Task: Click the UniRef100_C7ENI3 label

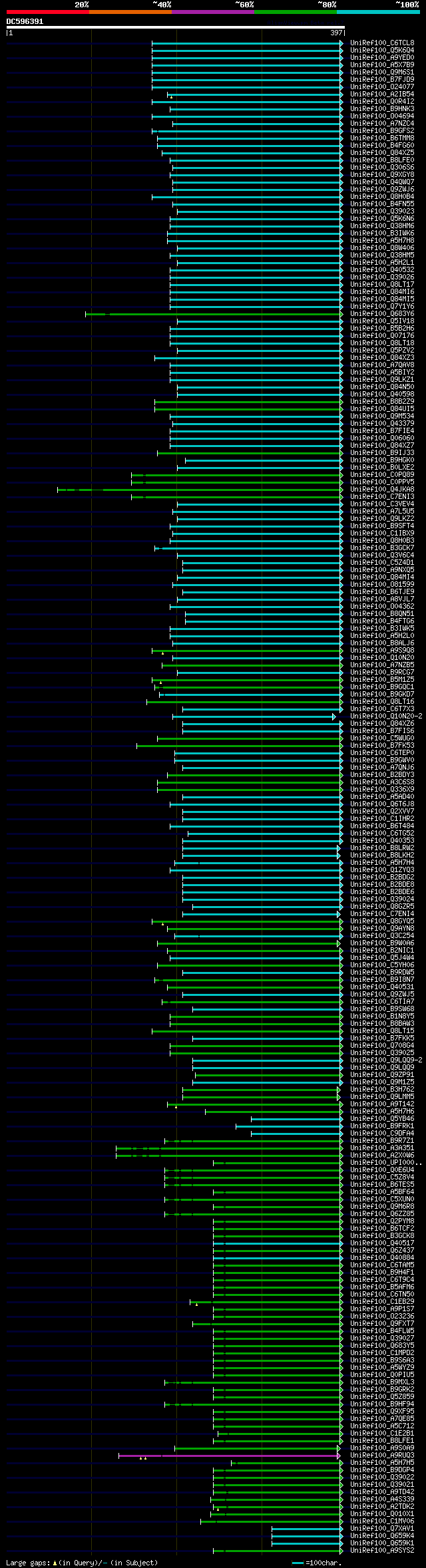Action: click(382, 497)
